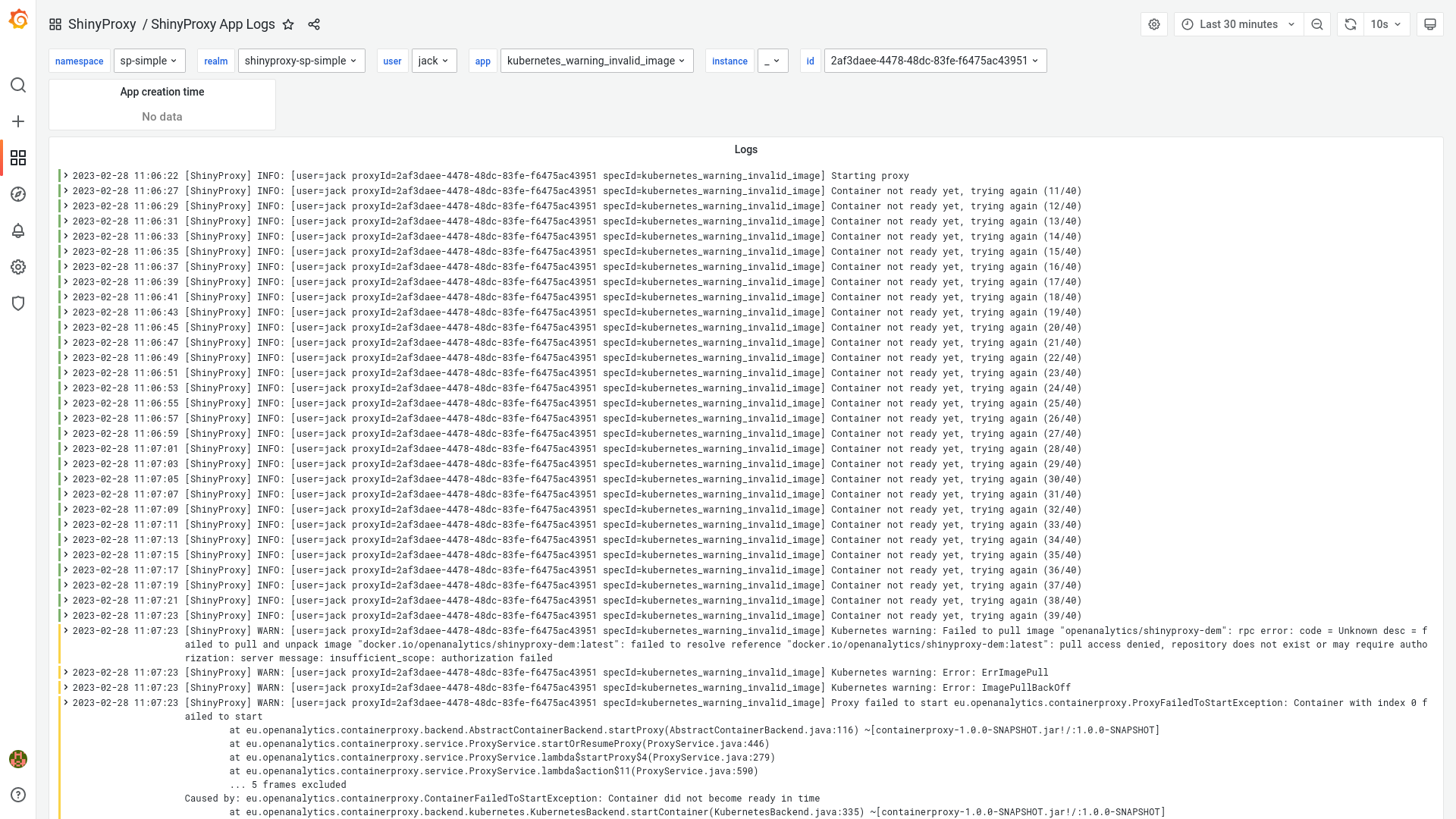Screen dimensions: 1456x819
Task: Toggle TV cycle view mode
Action: coord(1430,24)
